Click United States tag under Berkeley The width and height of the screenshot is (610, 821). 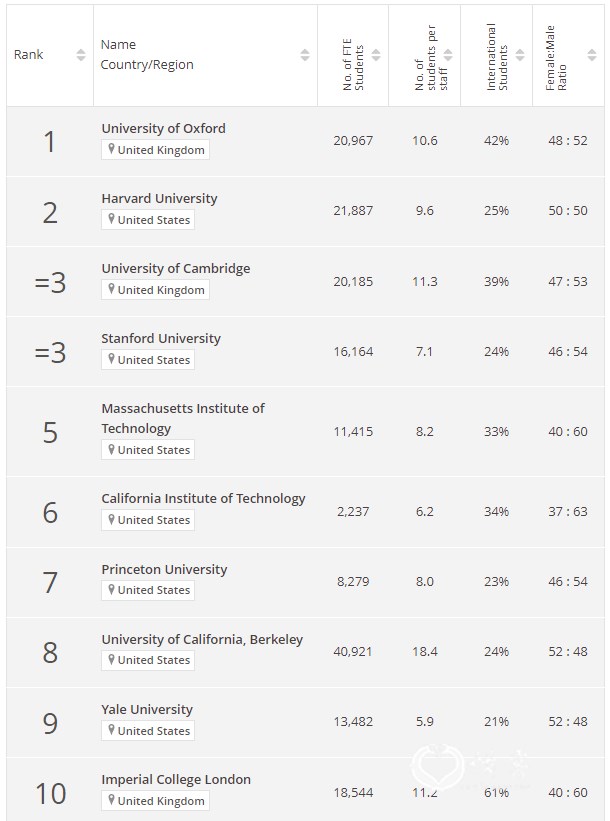(148, 660)
